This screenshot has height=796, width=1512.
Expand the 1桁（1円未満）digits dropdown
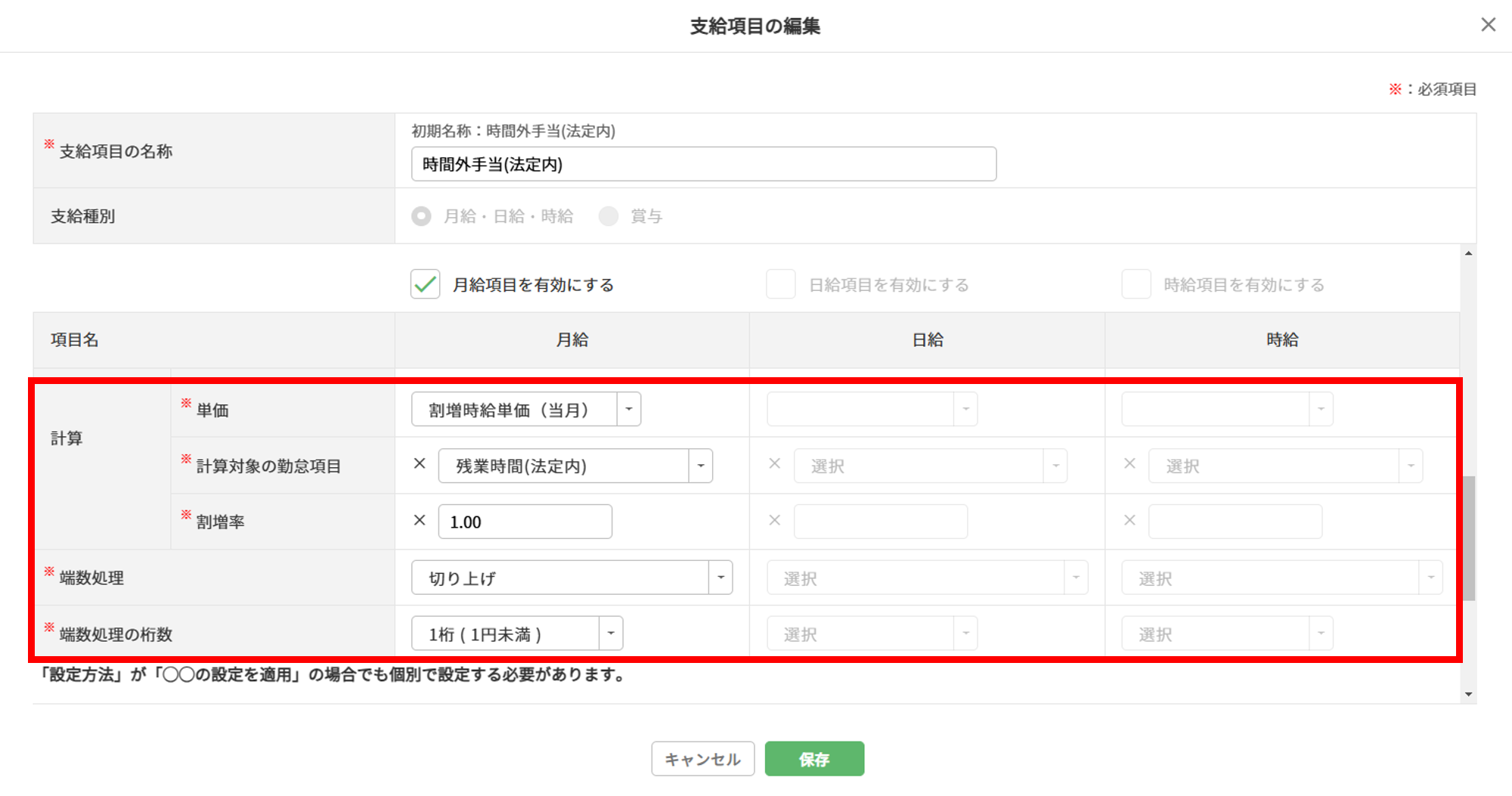[x=611, y=633]
